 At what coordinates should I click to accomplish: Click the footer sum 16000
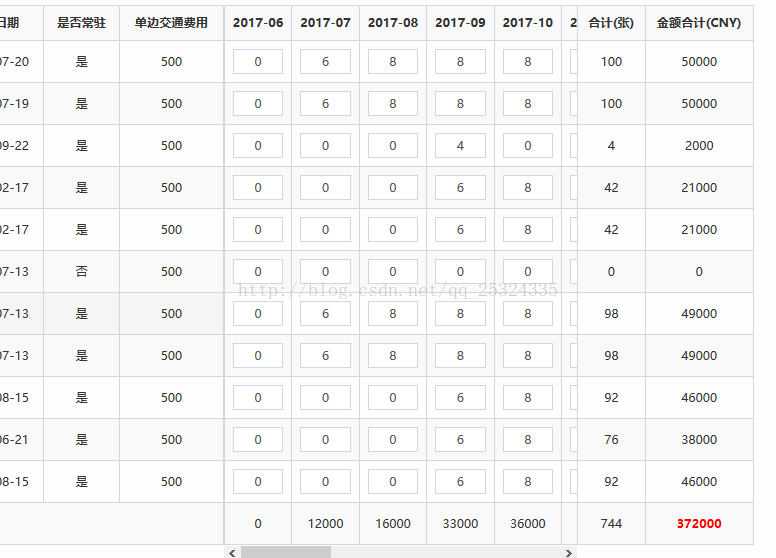click(392, 524)
